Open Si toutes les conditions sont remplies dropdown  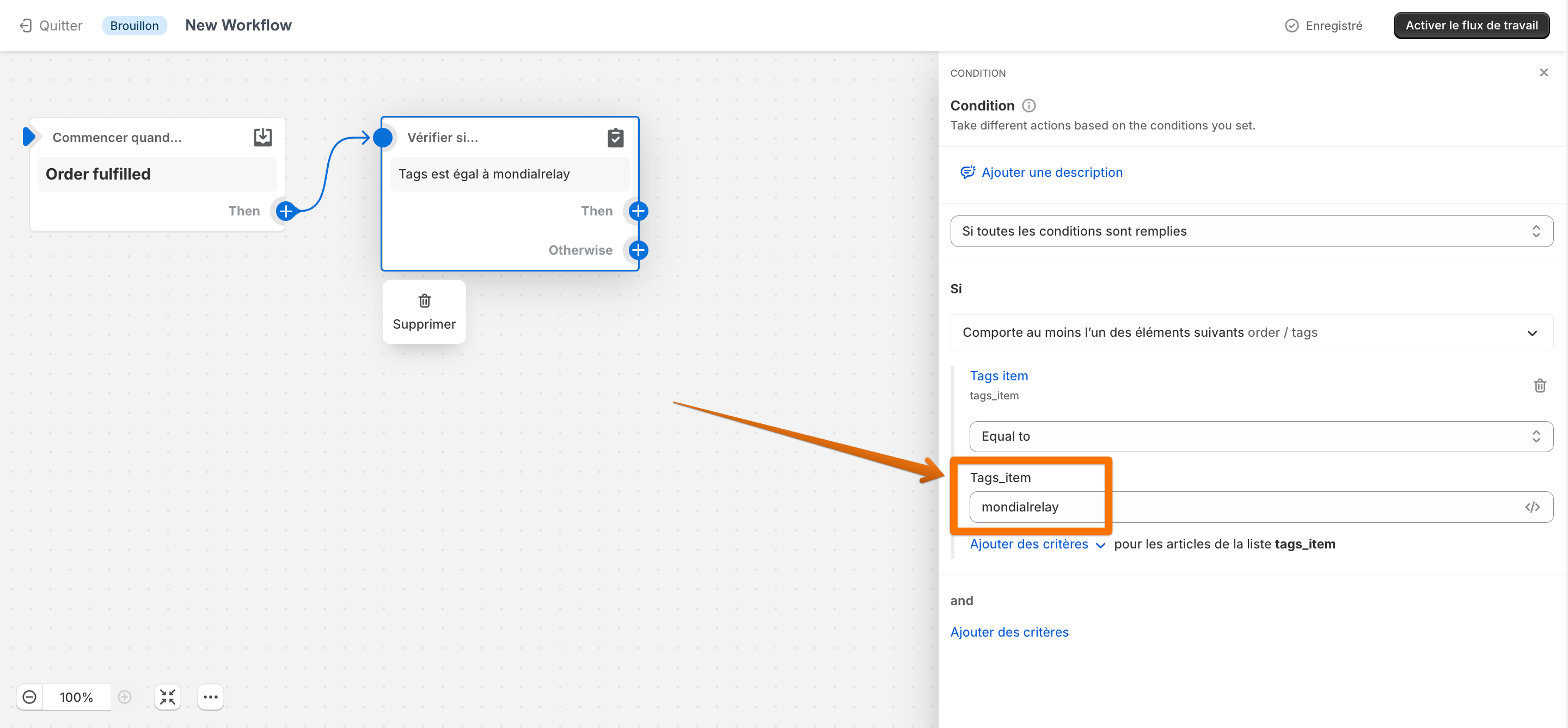[1251, 231]
